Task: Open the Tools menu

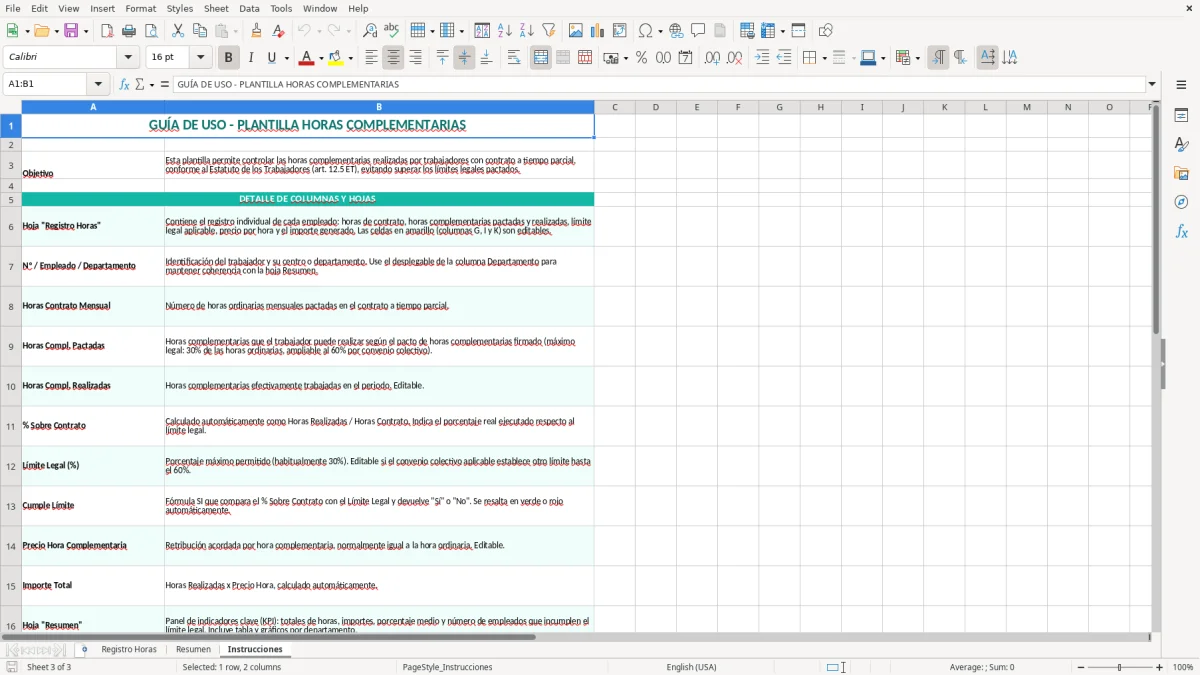Action: click(x=281, y=8)
